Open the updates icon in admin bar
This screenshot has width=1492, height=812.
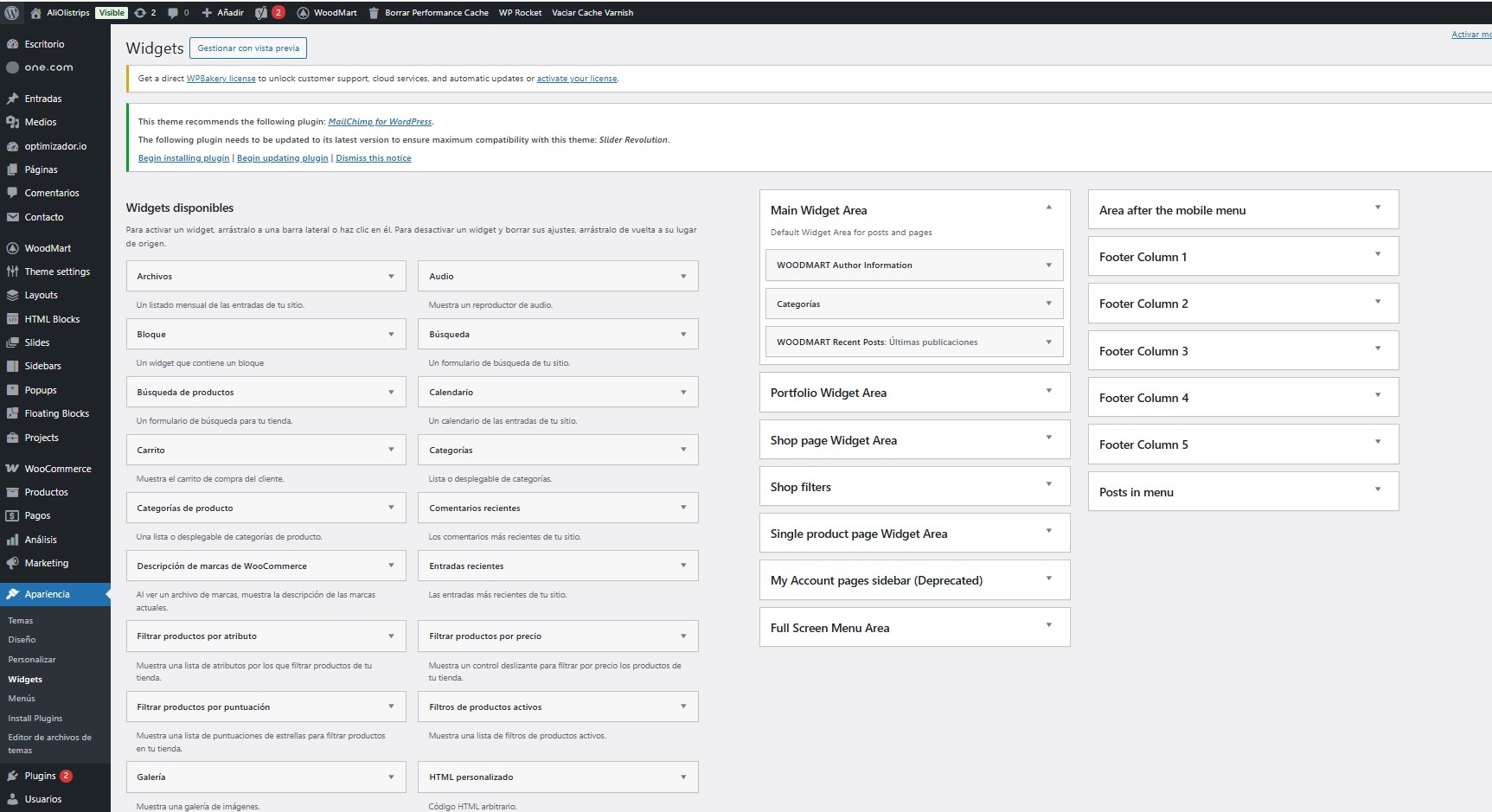140,13
